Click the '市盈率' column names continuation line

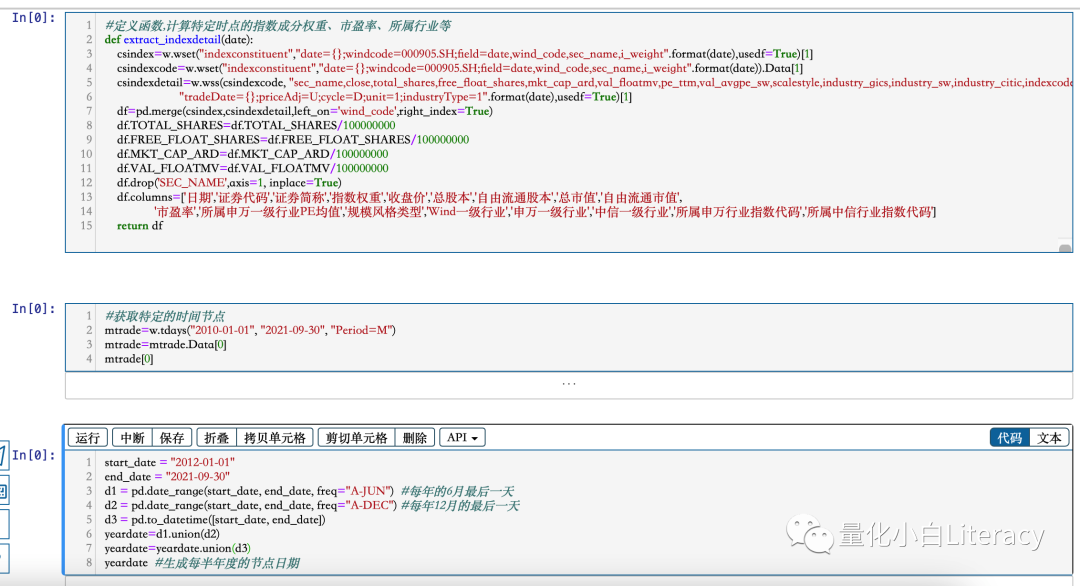(x=545, y=211)
